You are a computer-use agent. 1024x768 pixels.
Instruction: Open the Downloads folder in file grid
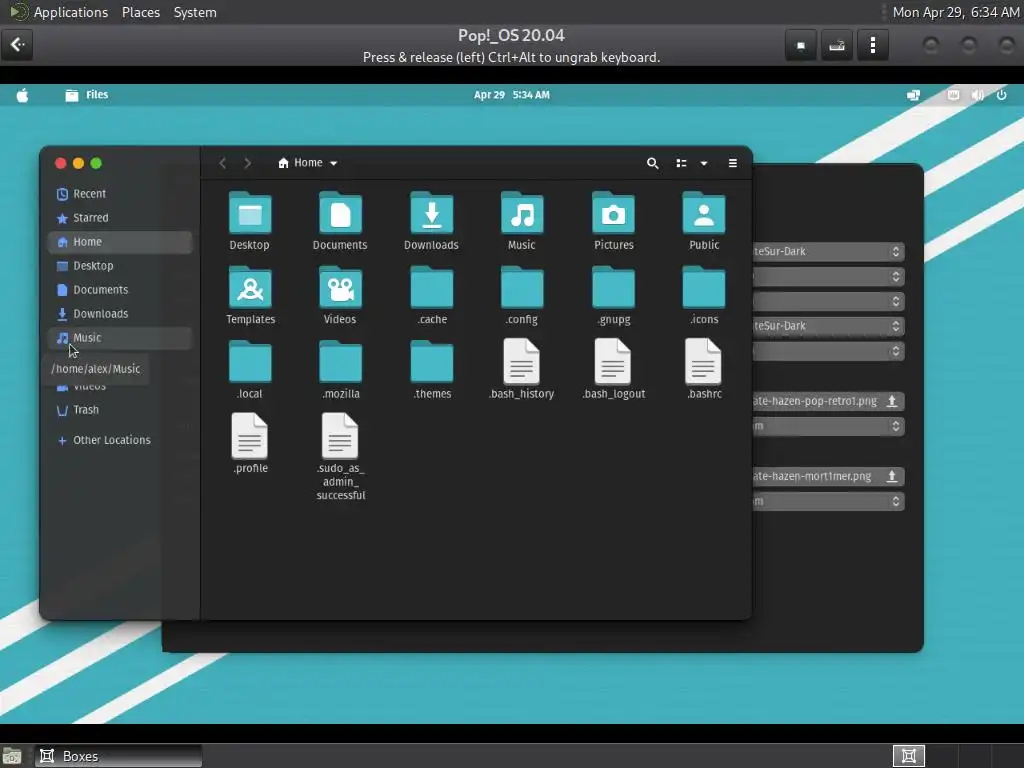point(431,214)
